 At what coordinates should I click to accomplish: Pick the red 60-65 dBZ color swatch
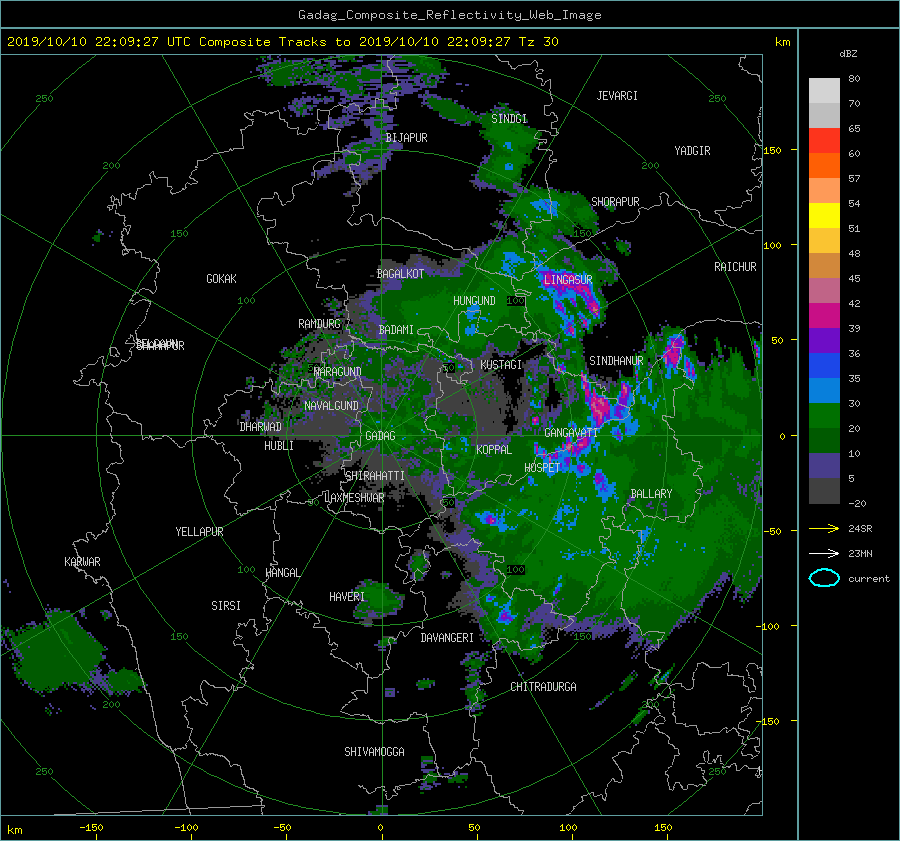824,141
